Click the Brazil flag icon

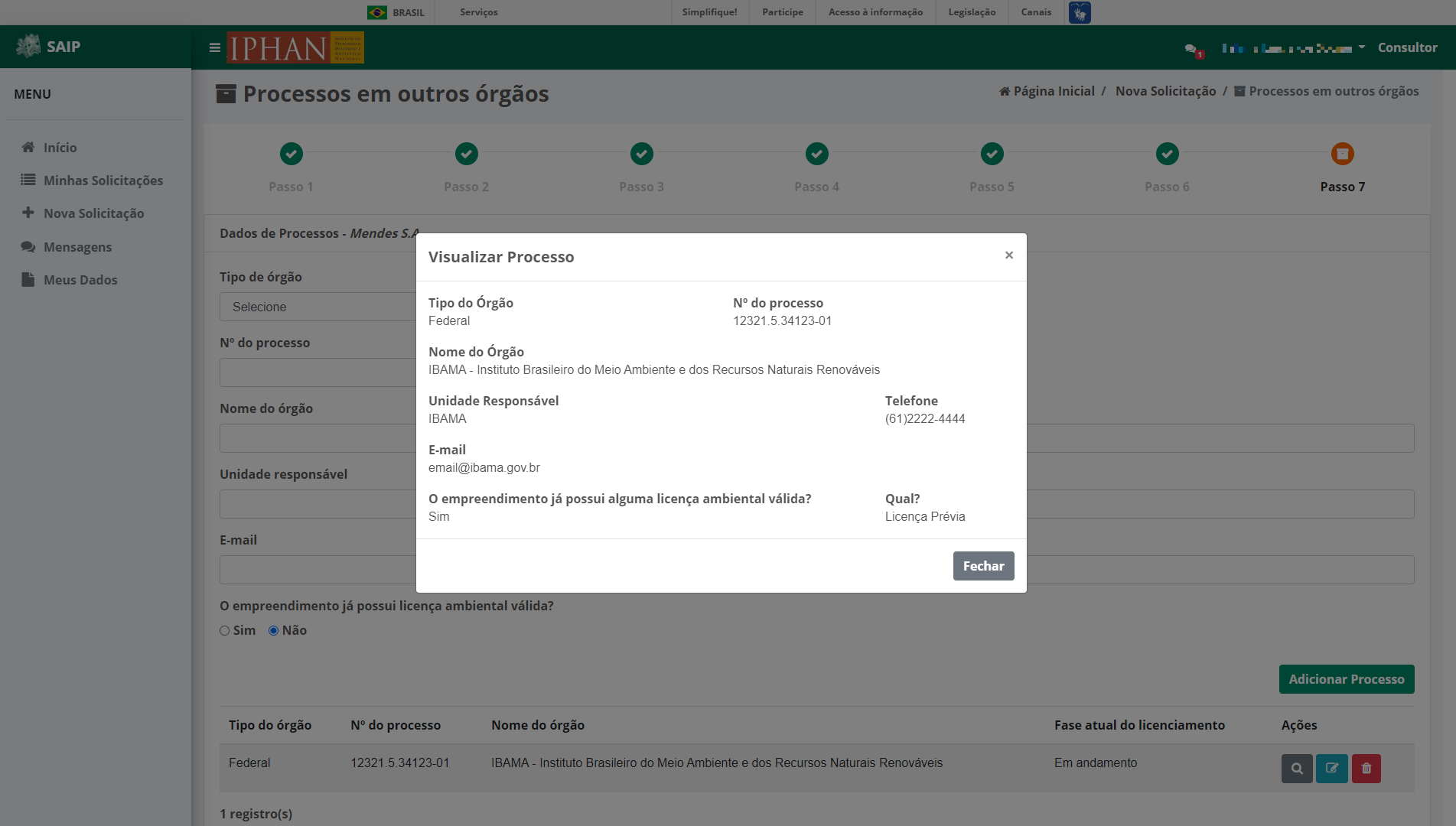tap(376, 12)
